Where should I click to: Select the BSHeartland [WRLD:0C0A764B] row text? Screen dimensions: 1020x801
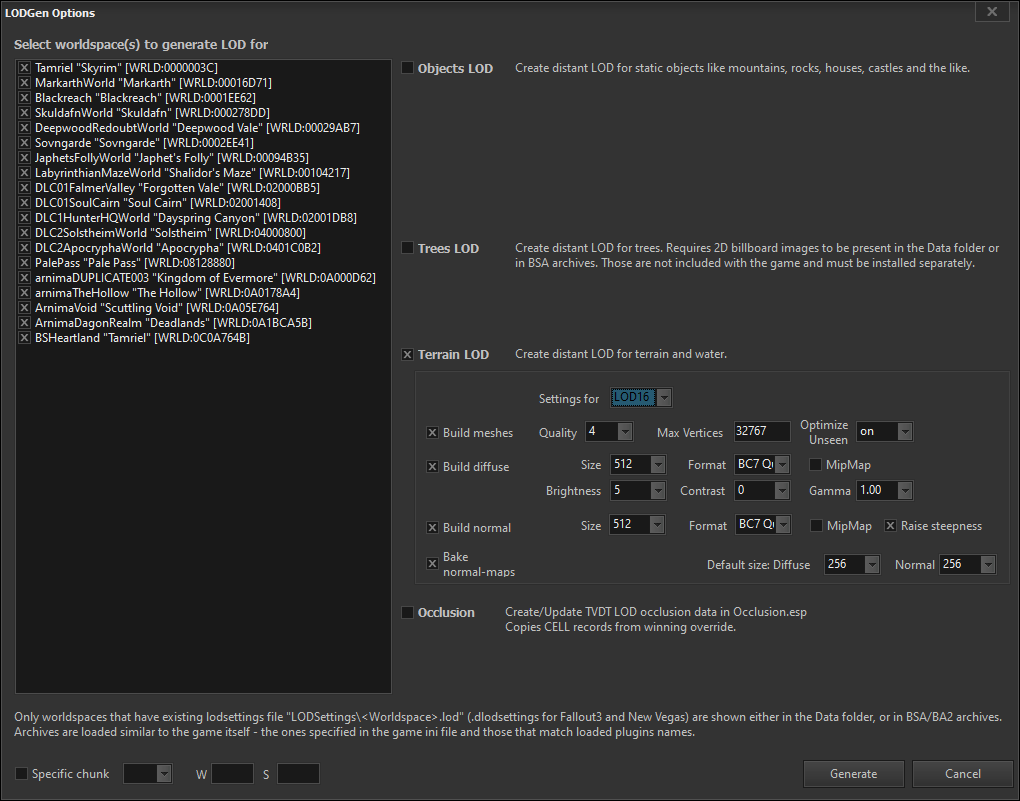[x=142, y=338]
